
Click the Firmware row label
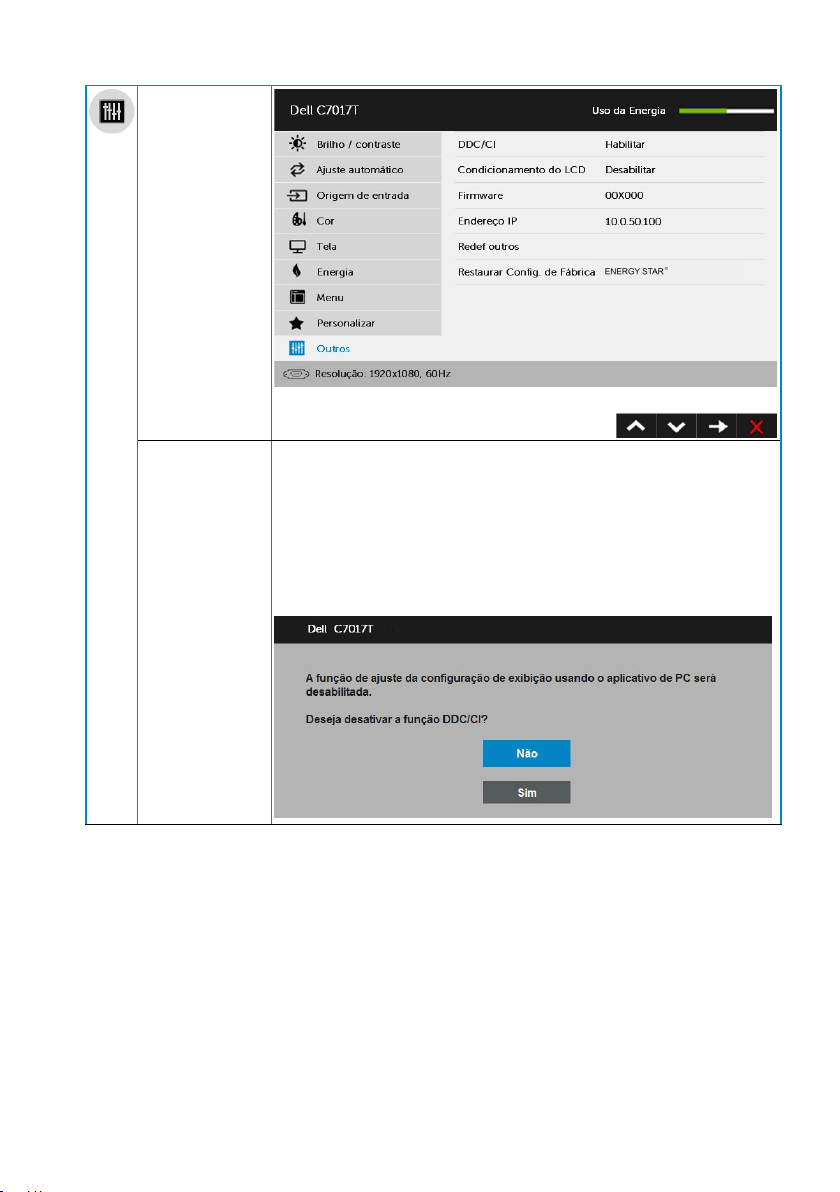[480, 195]
